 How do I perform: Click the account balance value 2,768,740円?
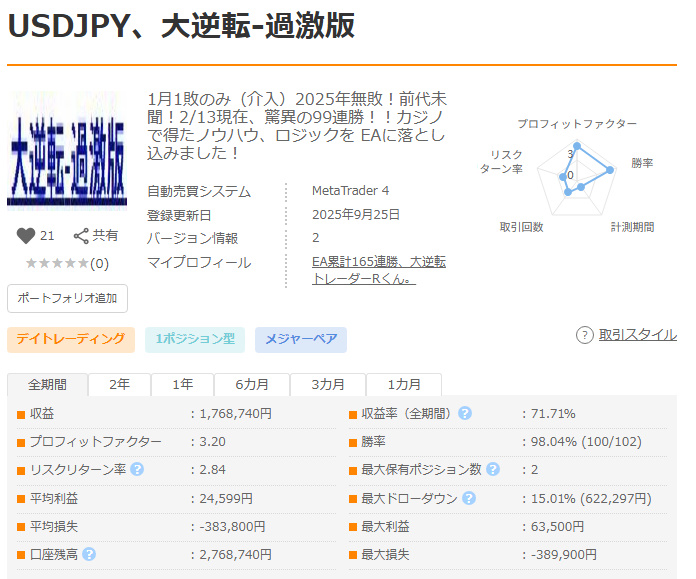[235, 554]
